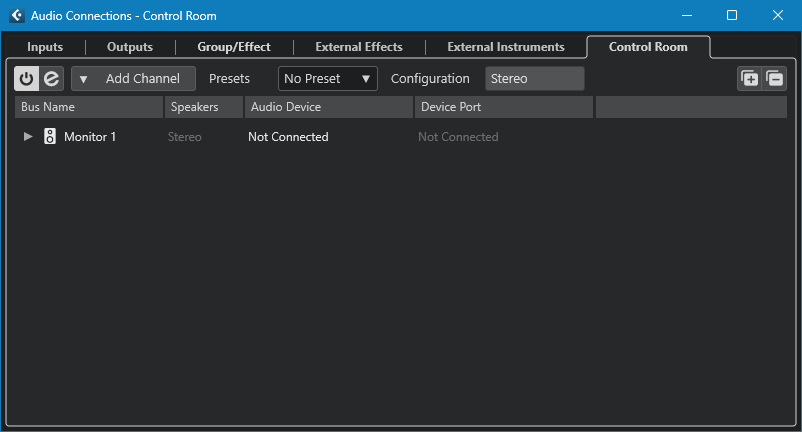Maximize the Audio Connections window
The image size is (802, 432).
731,16
